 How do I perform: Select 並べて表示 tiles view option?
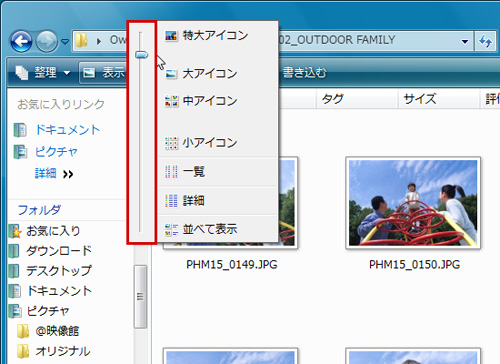pos(218,229)
